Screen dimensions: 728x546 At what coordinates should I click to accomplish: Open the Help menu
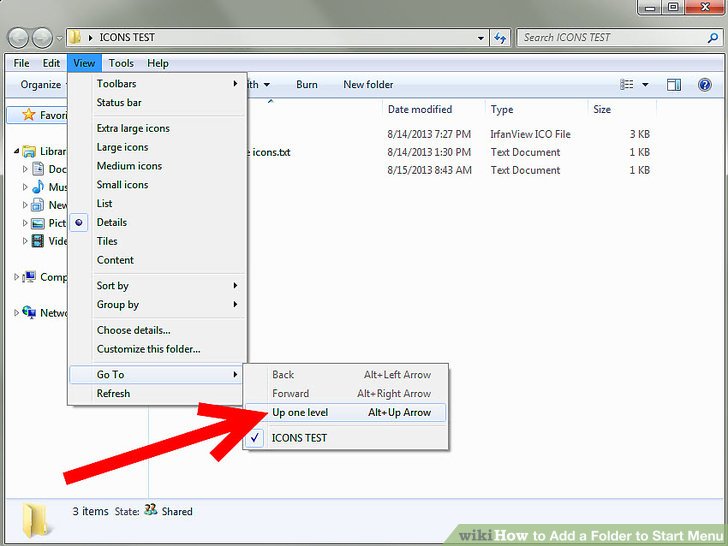click(x=158, y=63)
